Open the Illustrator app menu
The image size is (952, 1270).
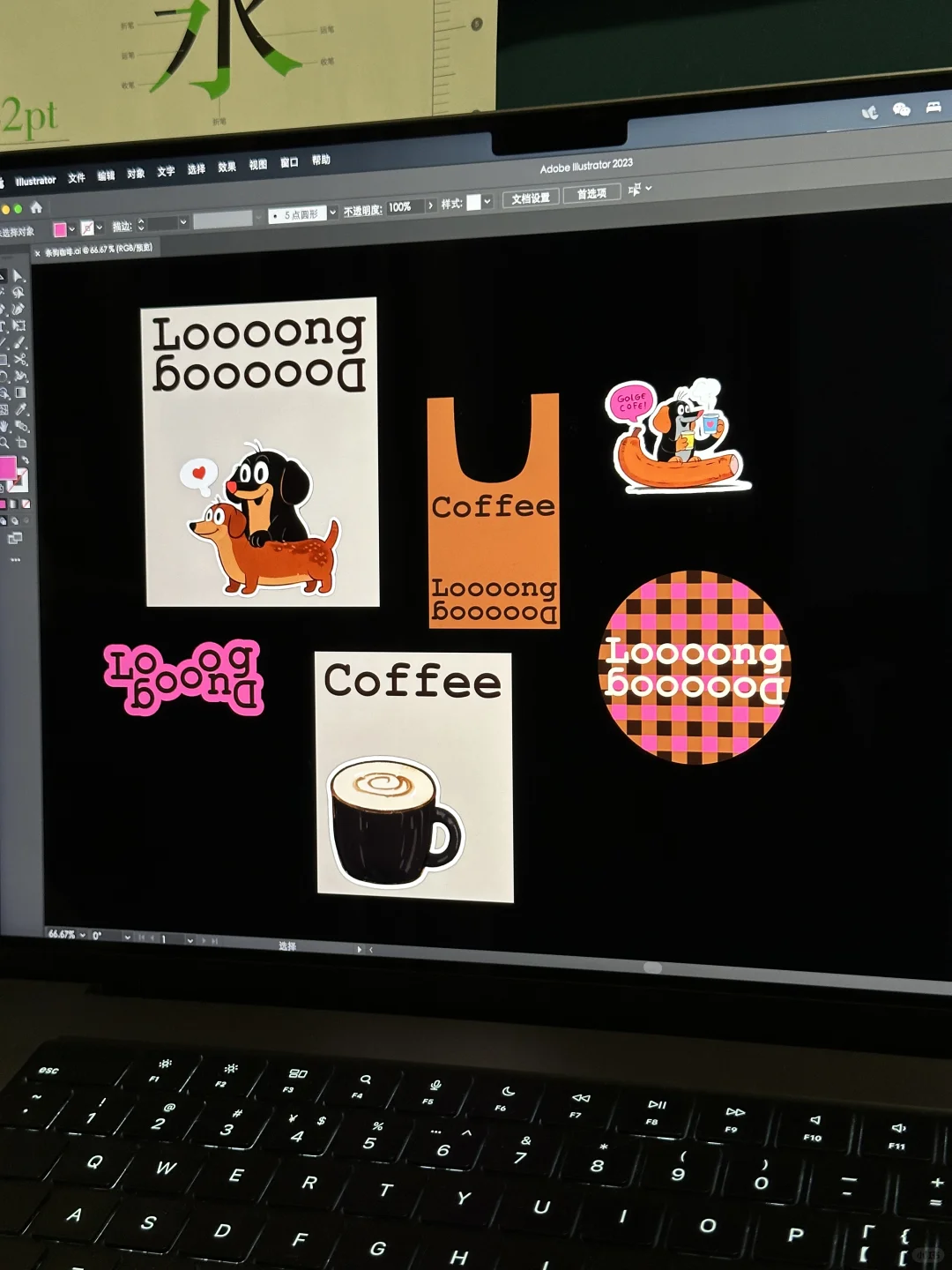[x=35, y=181]
